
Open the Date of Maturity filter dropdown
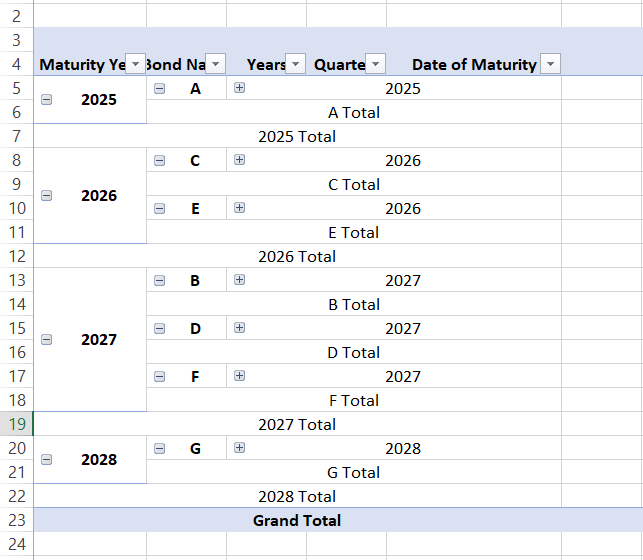click(550, 64)
